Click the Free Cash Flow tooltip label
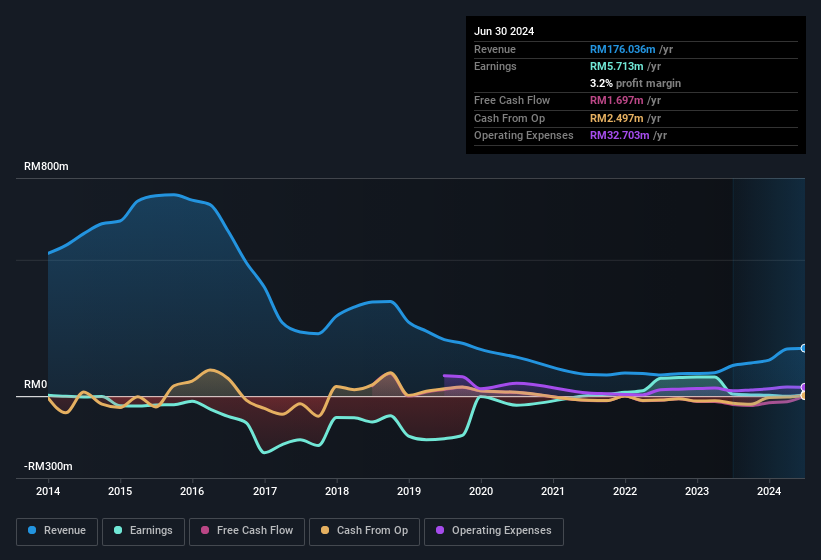This screenshot has width=821, height=560. 512,100
